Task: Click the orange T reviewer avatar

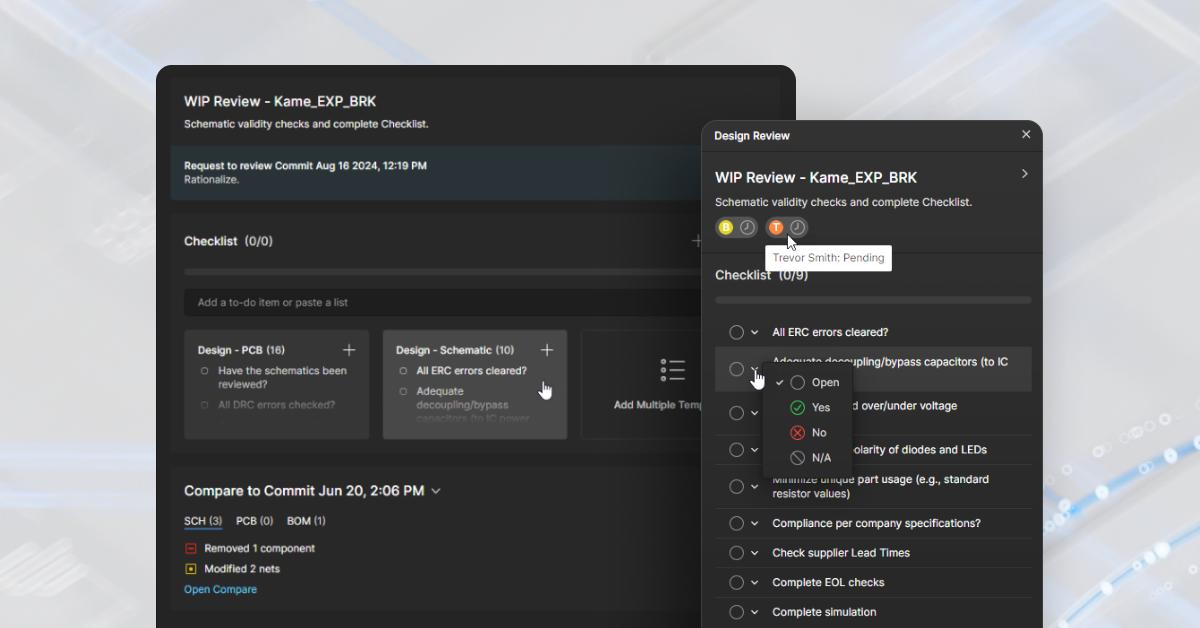Action: coord(776,228)
